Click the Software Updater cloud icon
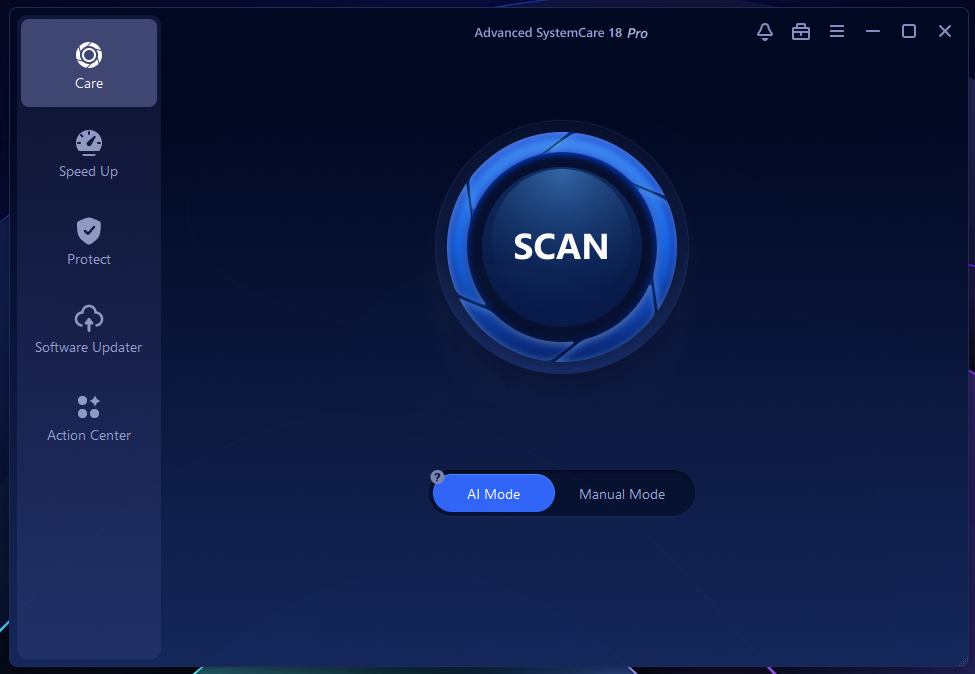Image resolution: width=975 pixels, height=674 pixels. coord(89,319)
